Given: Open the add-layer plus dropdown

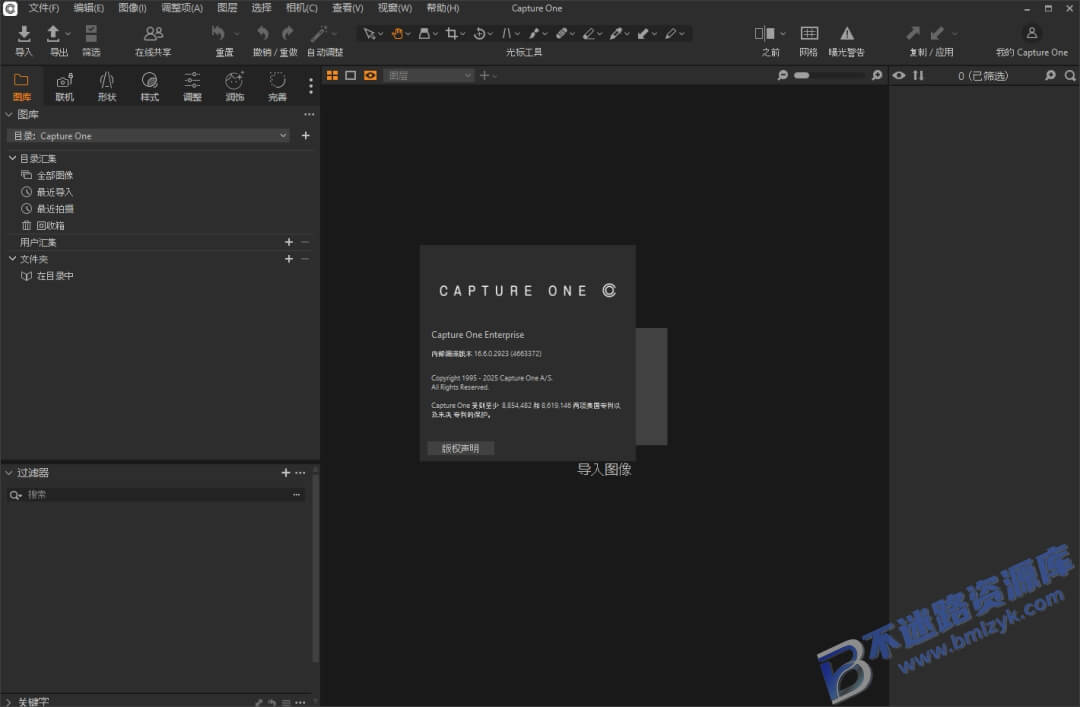Looking at the screenshot, I should (488, 75).
